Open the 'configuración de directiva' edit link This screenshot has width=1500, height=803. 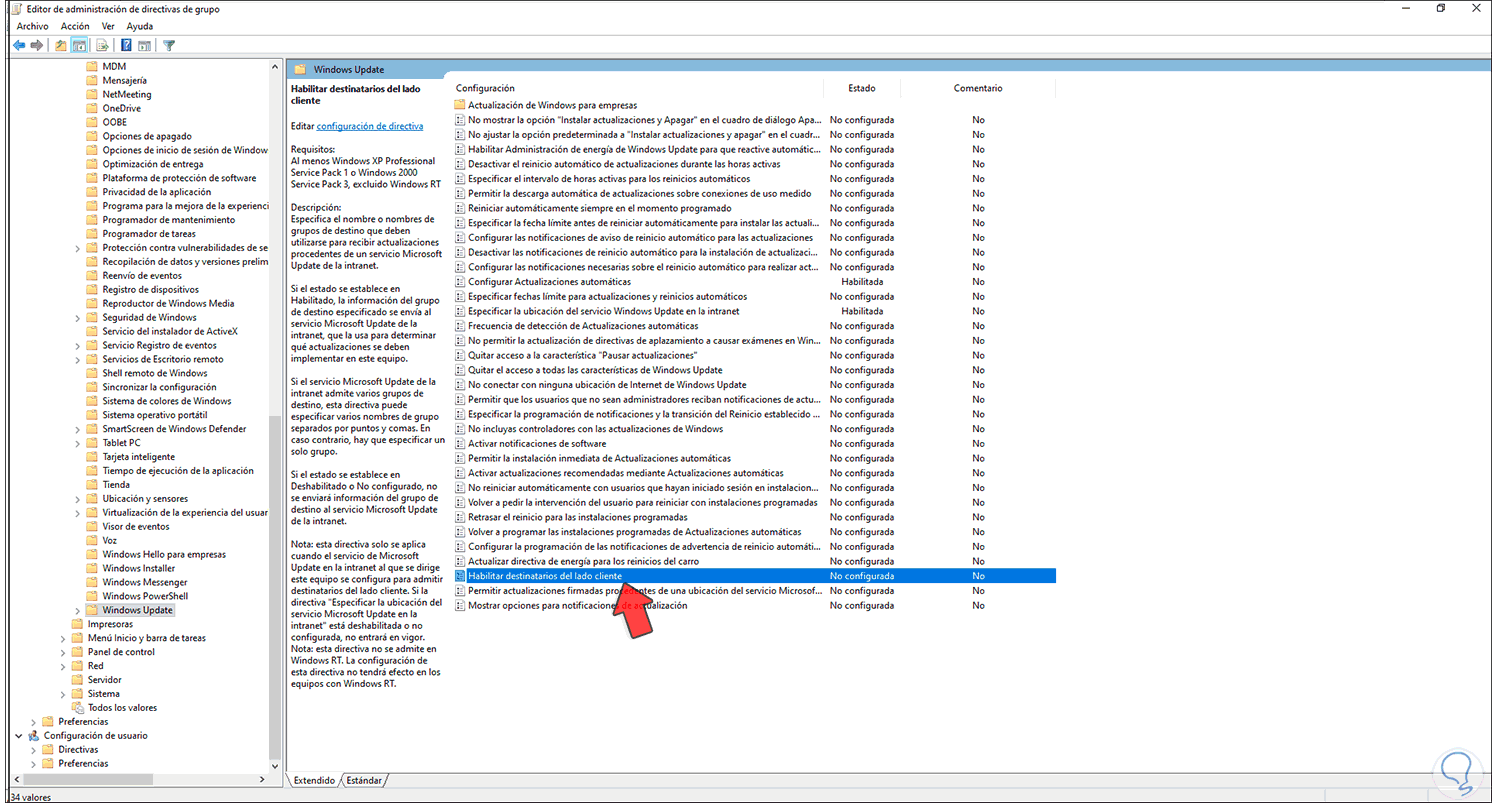[370, 126]
